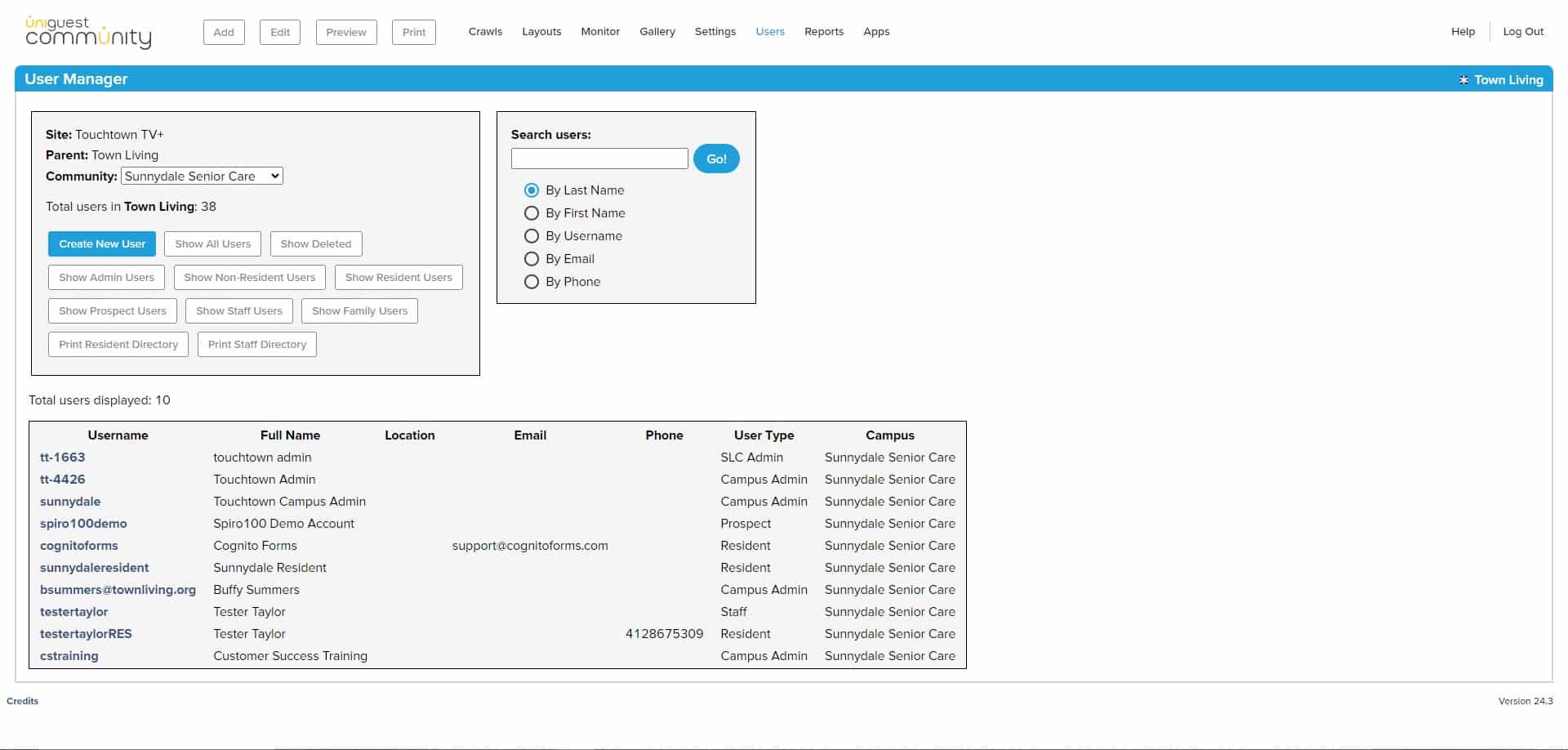
Task: Select By Last Name radio button
Action: click(x=532, y=190)
